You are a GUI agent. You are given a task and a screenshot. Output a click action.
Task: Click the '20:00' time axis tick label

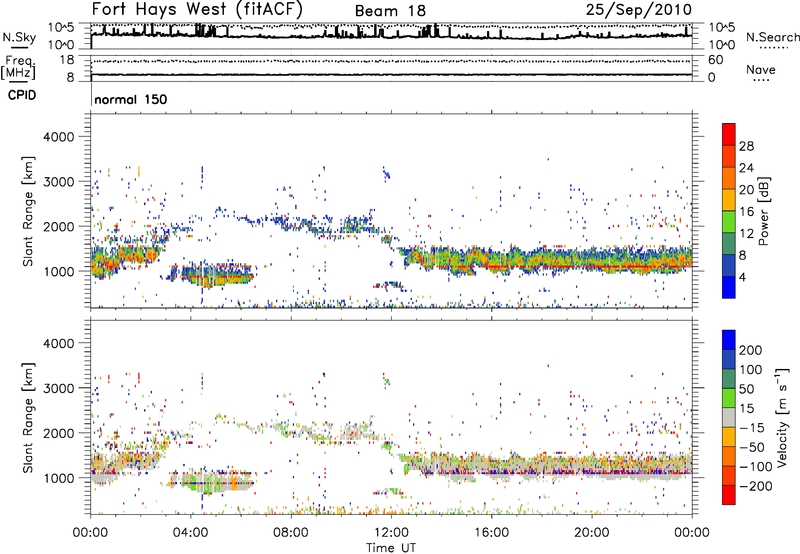coord(592,533)
